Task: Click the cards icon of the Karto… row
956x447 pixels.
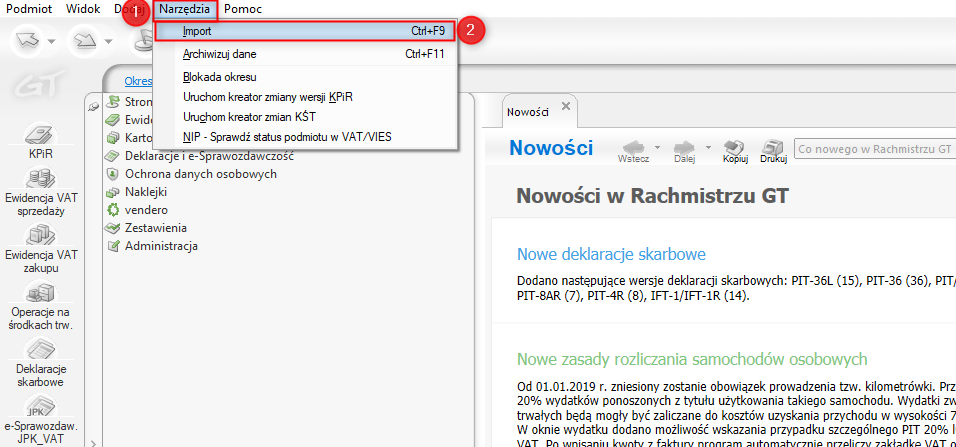Action: tap(113, 138)
